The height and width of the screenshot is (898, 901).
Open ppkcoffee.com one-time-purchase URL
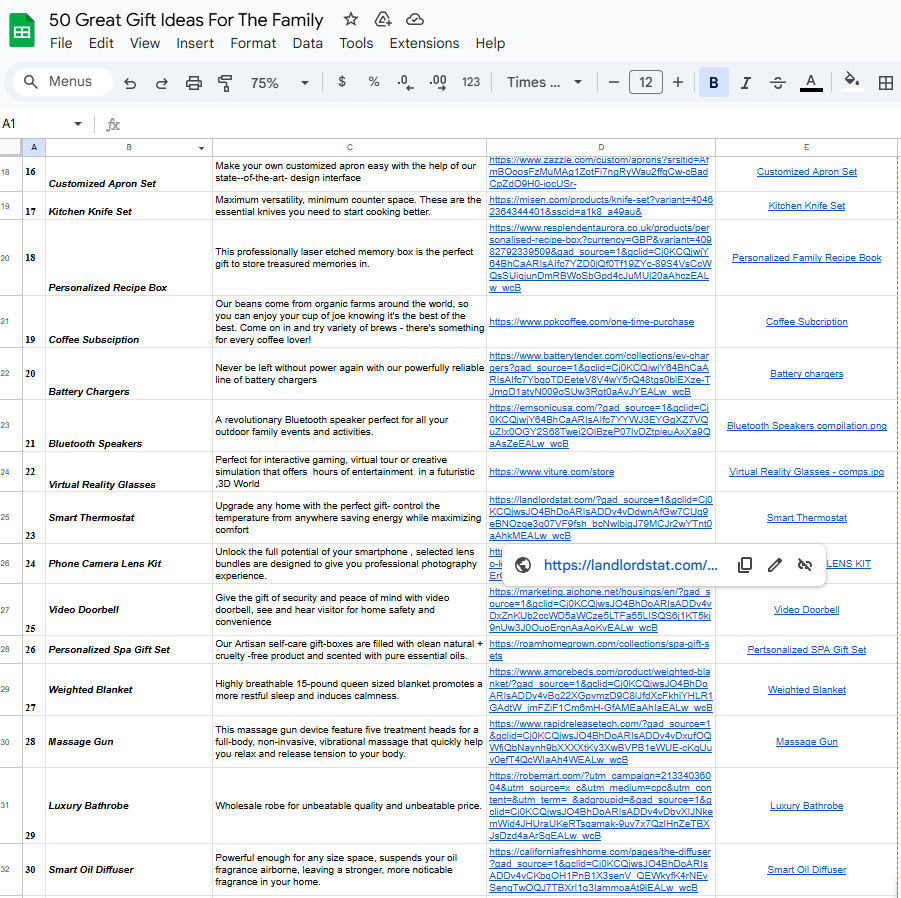pos(591,322)
